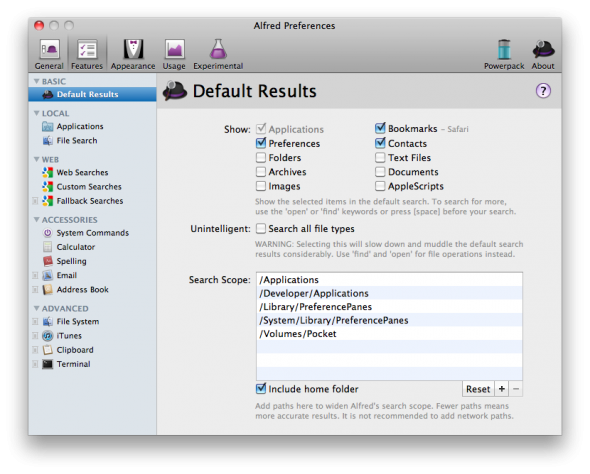Open Fallback Searches label in sidebar
590x474 pixels.
pos(90,201)
